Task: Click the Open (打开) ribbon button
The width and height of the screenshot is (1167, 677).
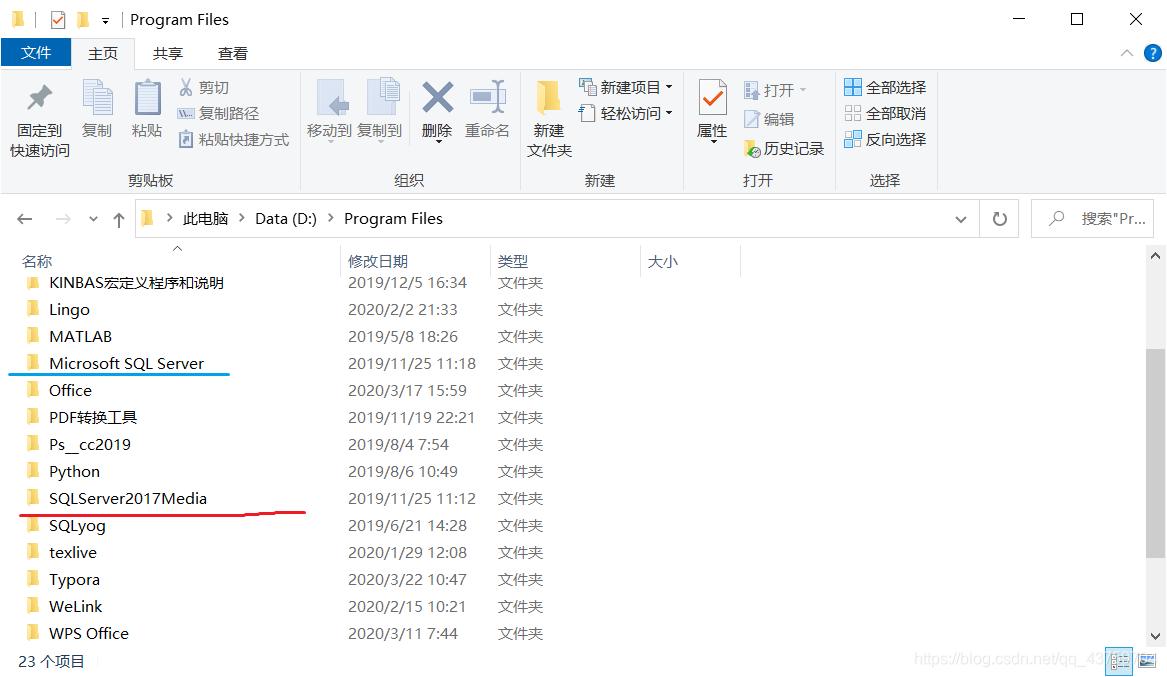Action: (774, 91)
